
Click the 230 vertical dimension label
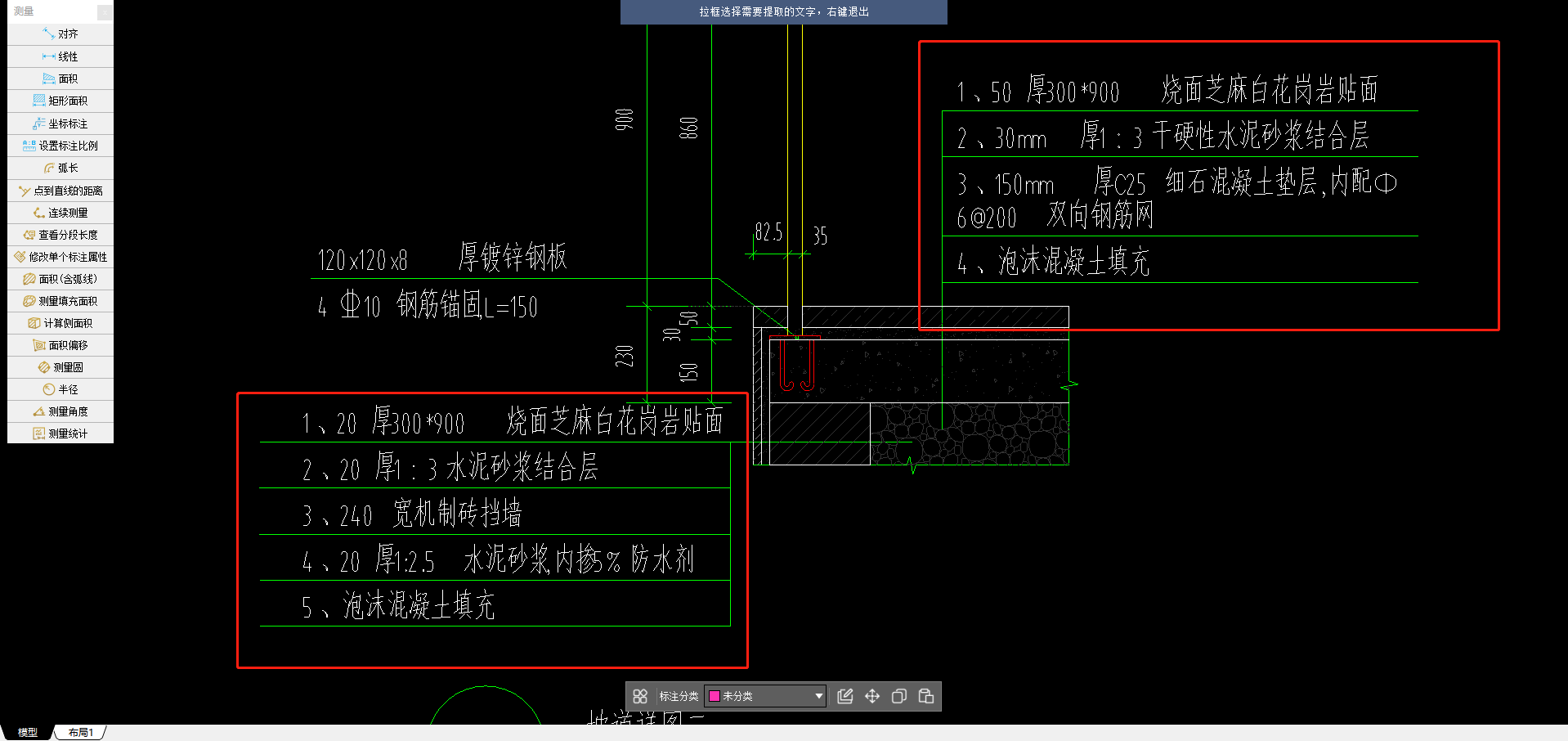coord(624,356)
